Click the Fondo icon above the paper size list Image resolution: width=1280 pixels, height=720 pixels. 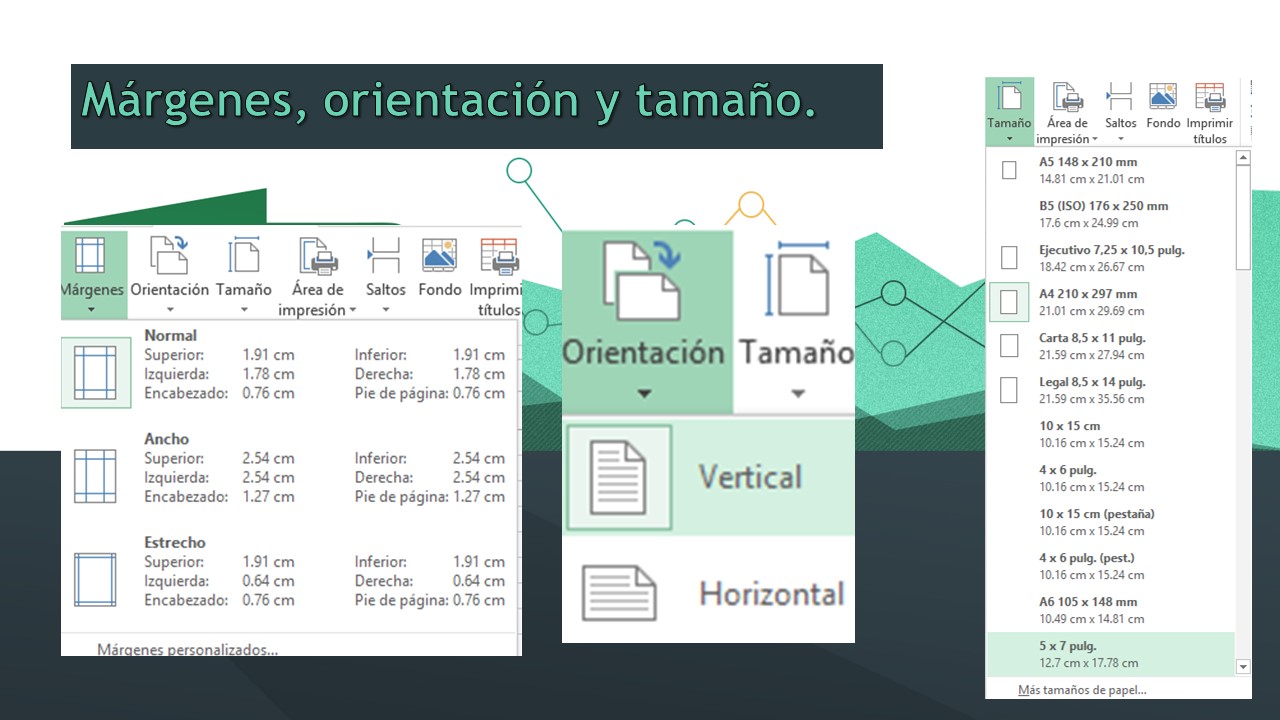coord(1163,96)
